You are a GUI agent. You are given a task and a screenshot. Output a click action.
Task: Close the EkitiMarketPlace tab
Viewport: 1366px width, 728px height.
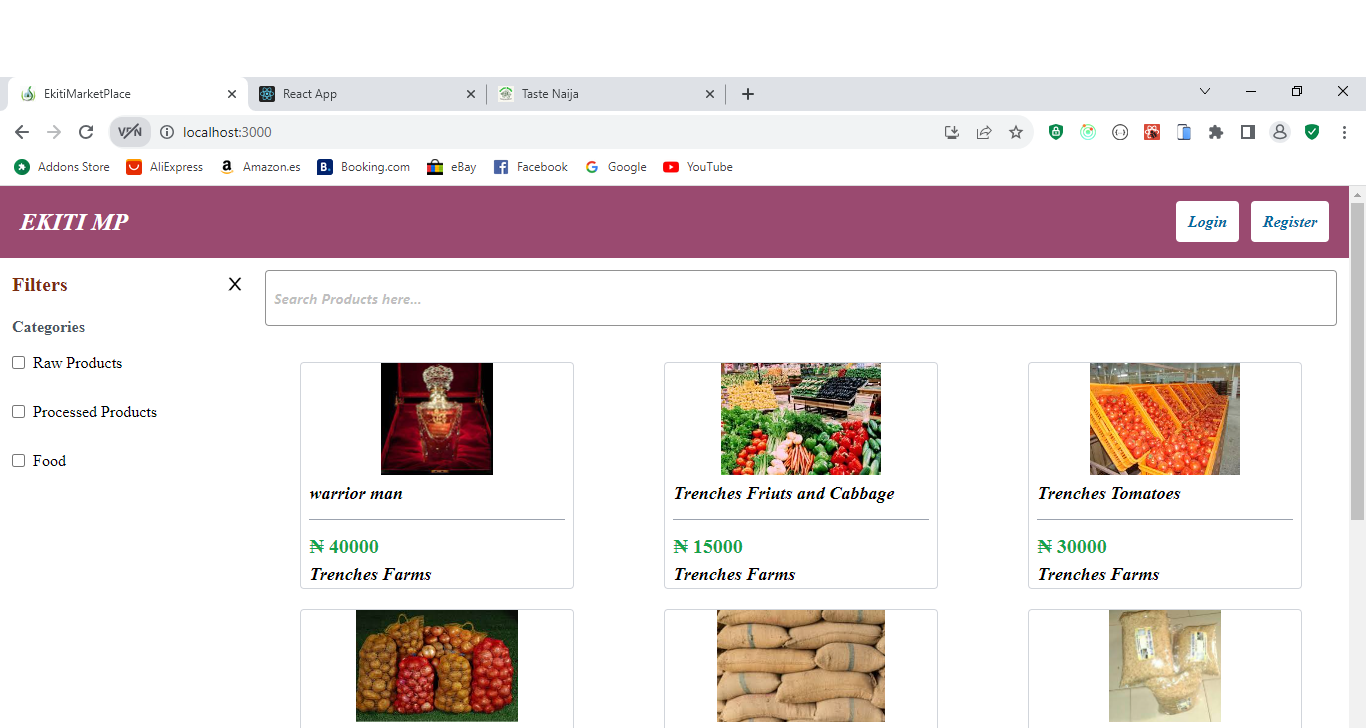[x=232, y=94]
